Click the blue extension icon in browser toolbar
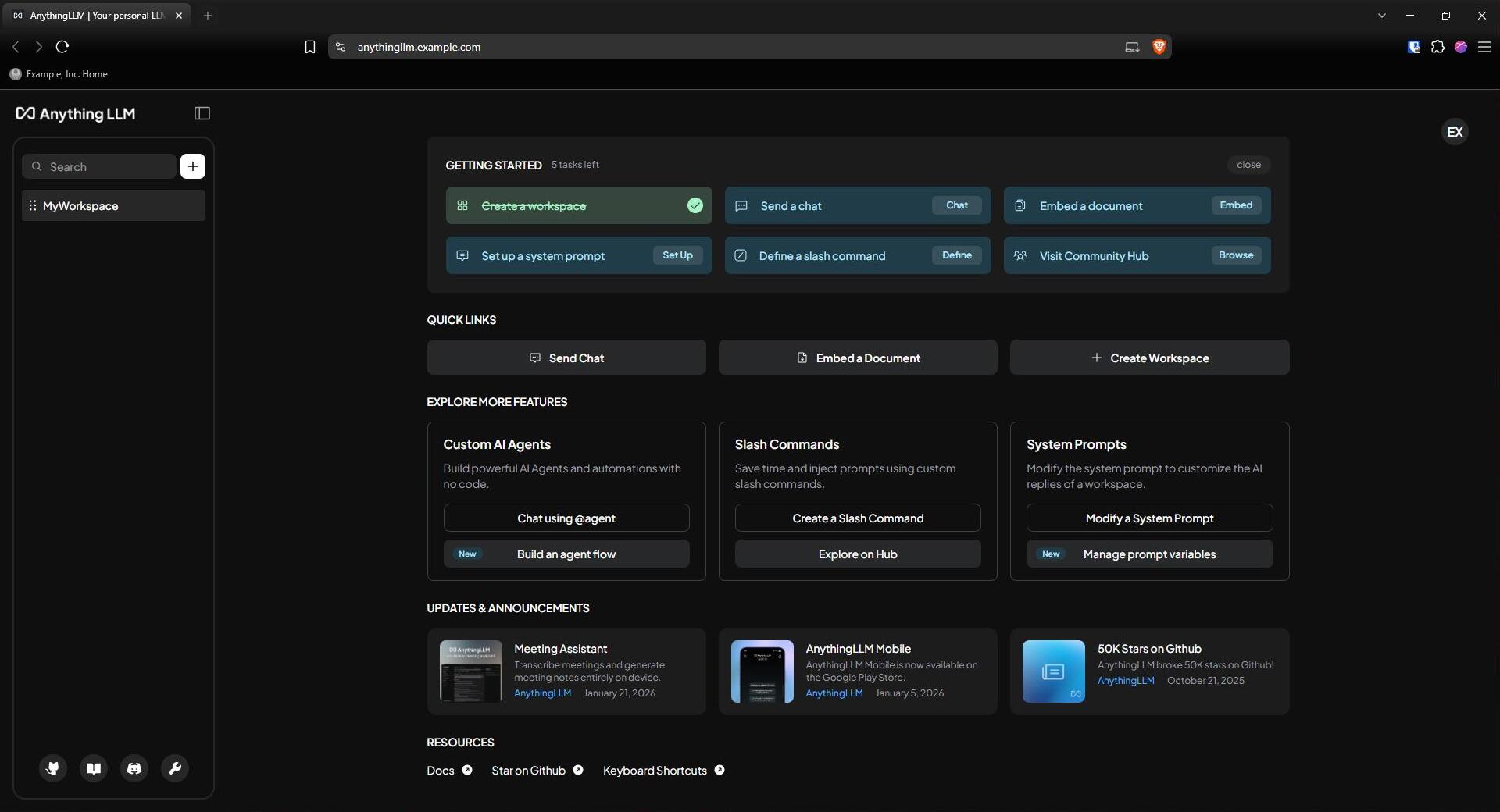The height and width of the screenshot is (812, 1500). pos(1414,47)
